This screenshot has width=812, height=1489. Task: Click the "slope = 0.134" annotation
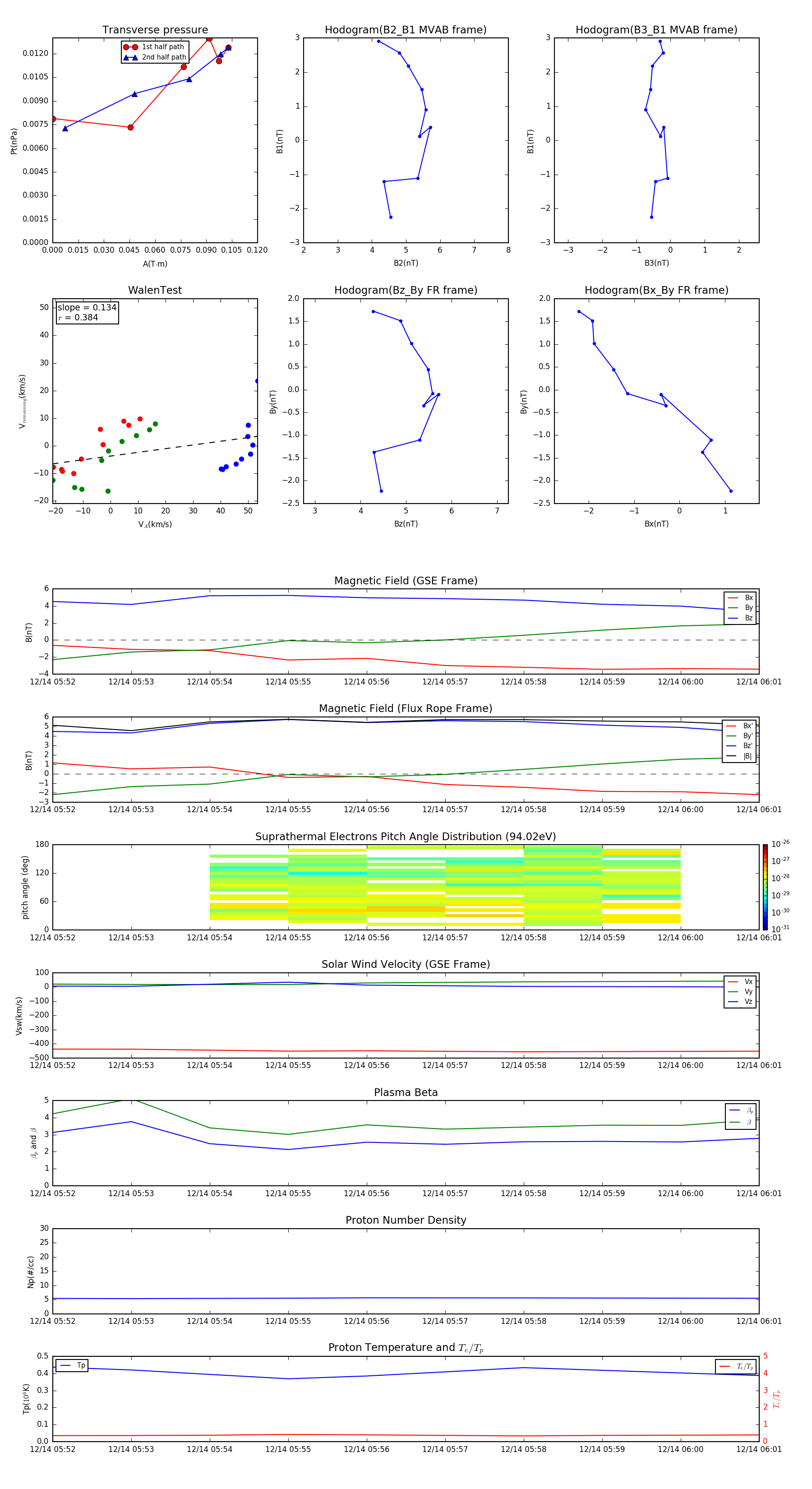pos(87,308)
